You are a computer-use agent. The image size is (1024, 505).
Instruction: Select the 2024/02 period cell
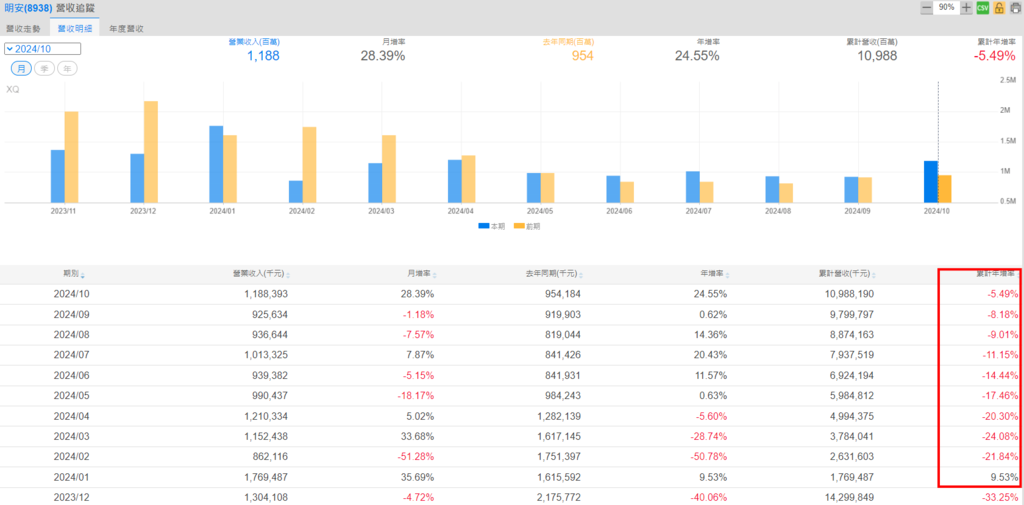[71, 457]
